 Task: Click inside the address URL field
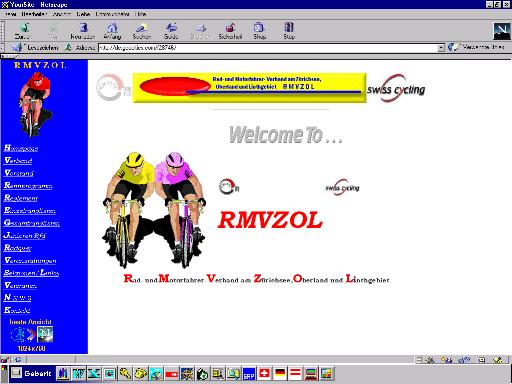pyautogui.click(x=268, y=48)
